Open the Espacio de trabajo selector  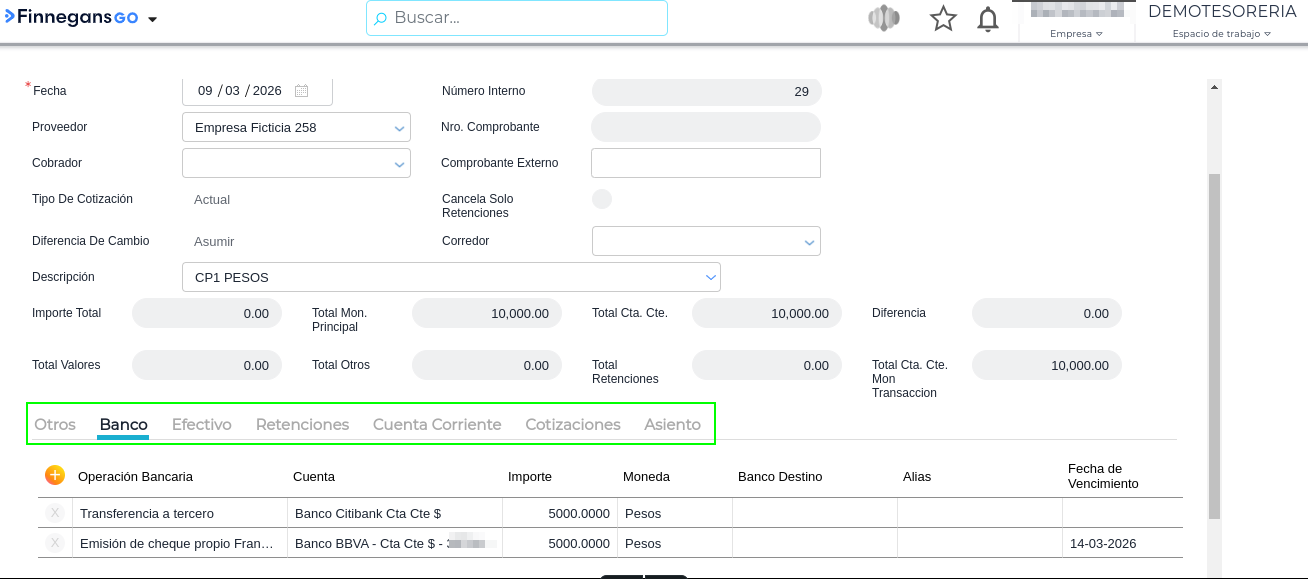tap(1221, 33)
